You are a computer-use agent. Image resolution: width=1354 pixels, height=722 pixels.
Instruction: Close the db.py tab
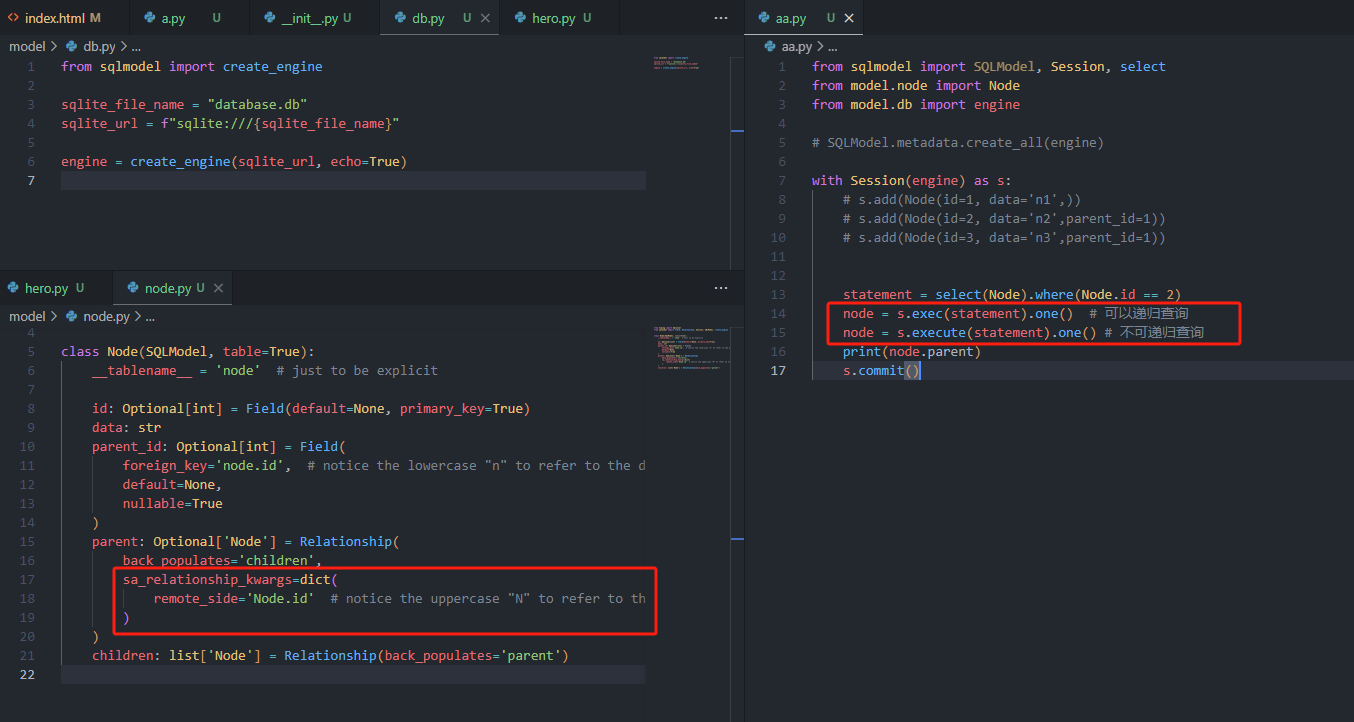[486, 18]
